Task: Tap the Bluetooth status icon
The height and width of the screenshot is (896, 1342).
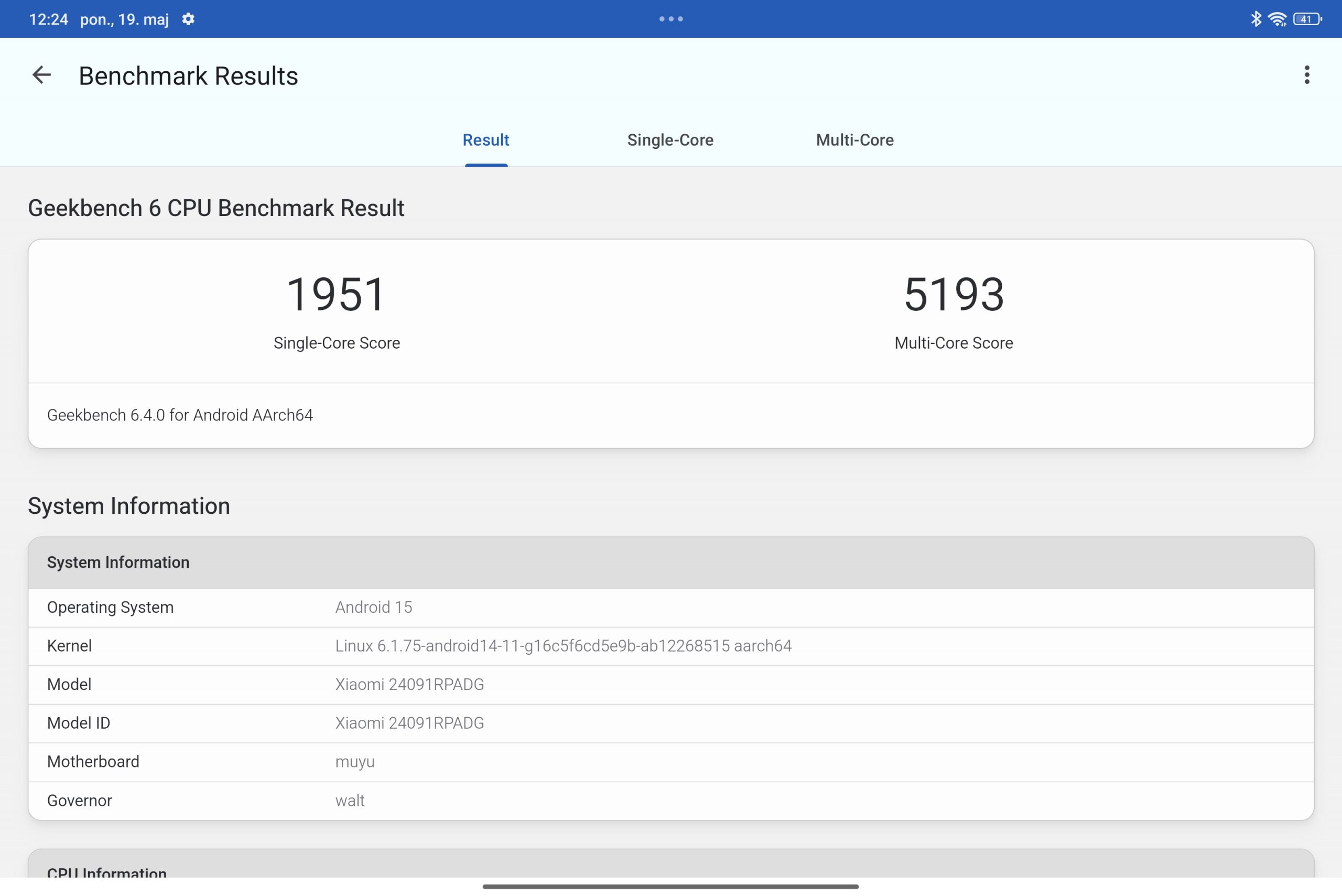Action: 1256,19
